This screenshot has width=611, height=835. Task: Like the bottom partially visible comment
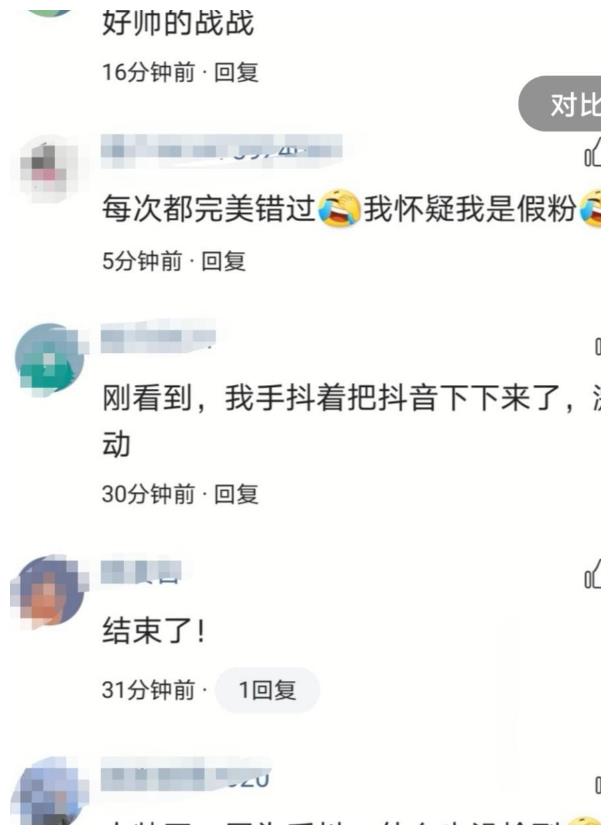click(598, 785)
